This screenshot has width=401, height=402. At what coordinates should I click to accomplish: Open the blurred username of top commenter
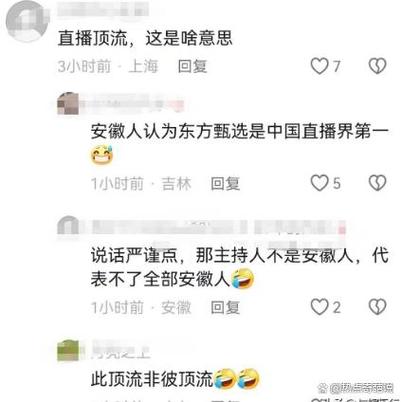pyautogui.click(x=103, y=9)
